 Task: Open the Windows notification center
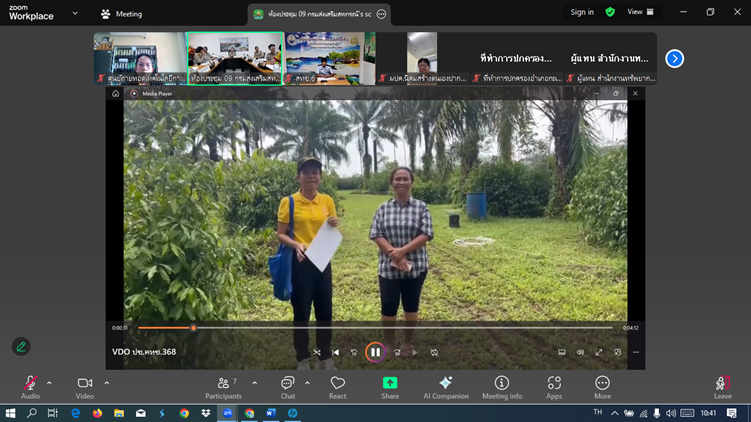click(731, 413)
